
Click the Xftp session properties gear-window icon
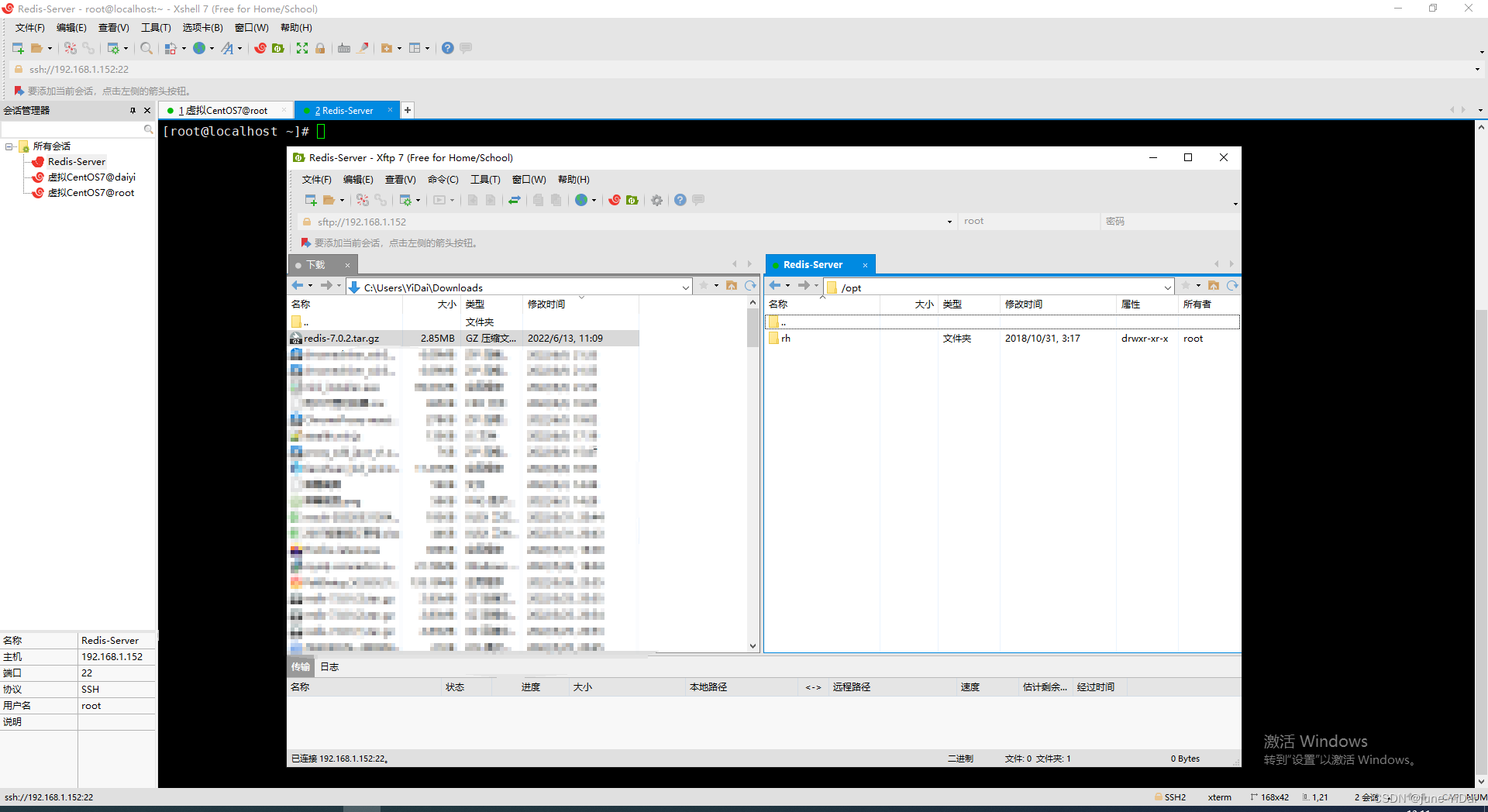tap(405, 200)
